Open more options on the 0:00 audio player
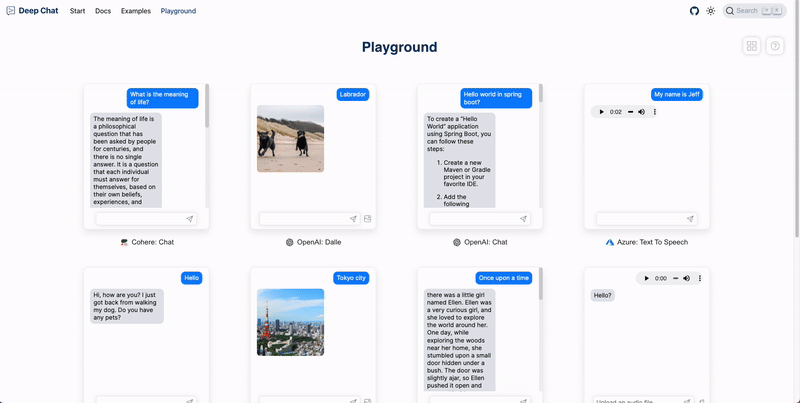Viewport: 800px width, 403px height. (700, 278)
